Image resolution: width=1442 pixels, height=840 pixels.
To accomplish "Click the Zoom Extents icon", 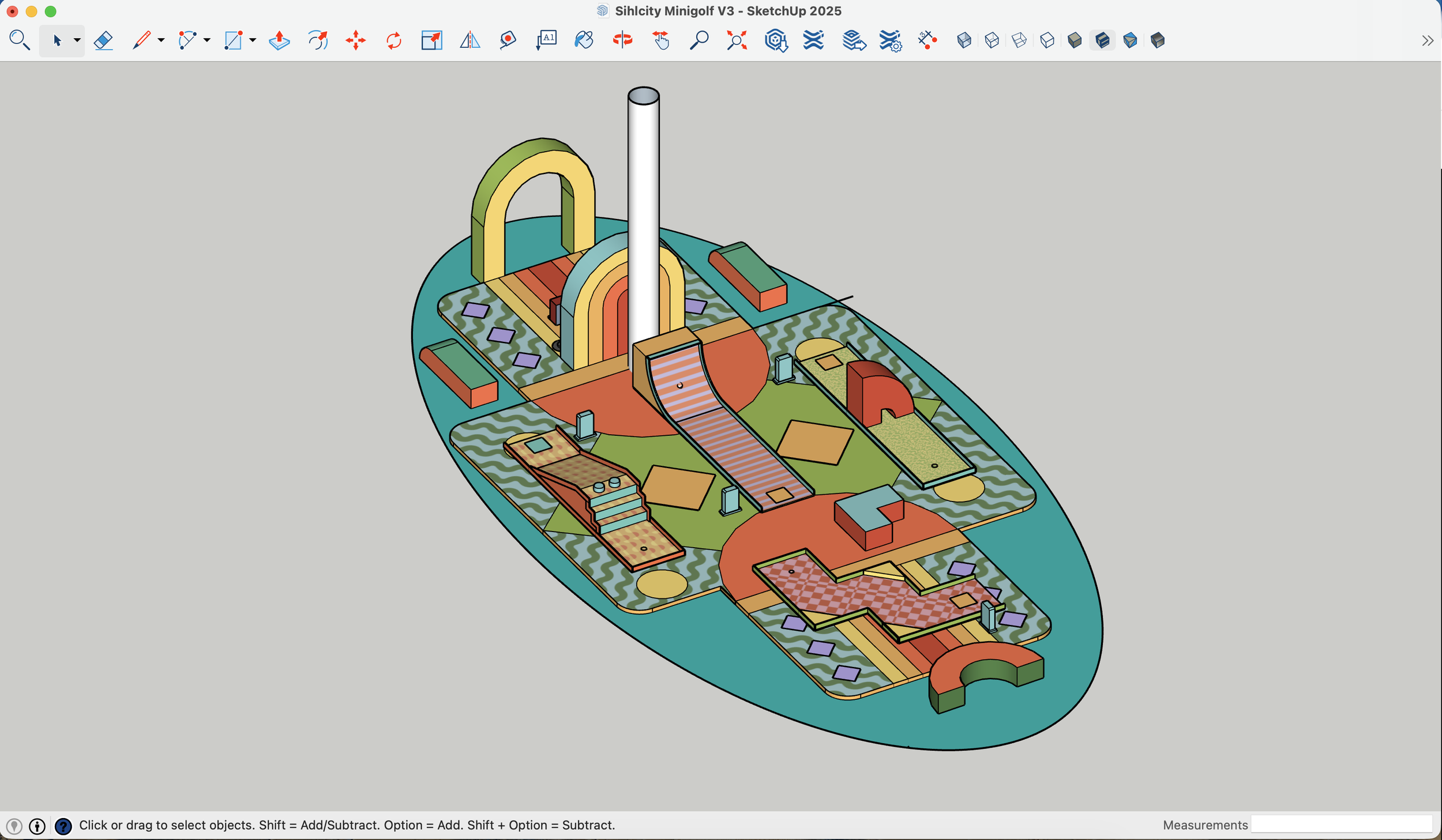I will coord(737,40).
